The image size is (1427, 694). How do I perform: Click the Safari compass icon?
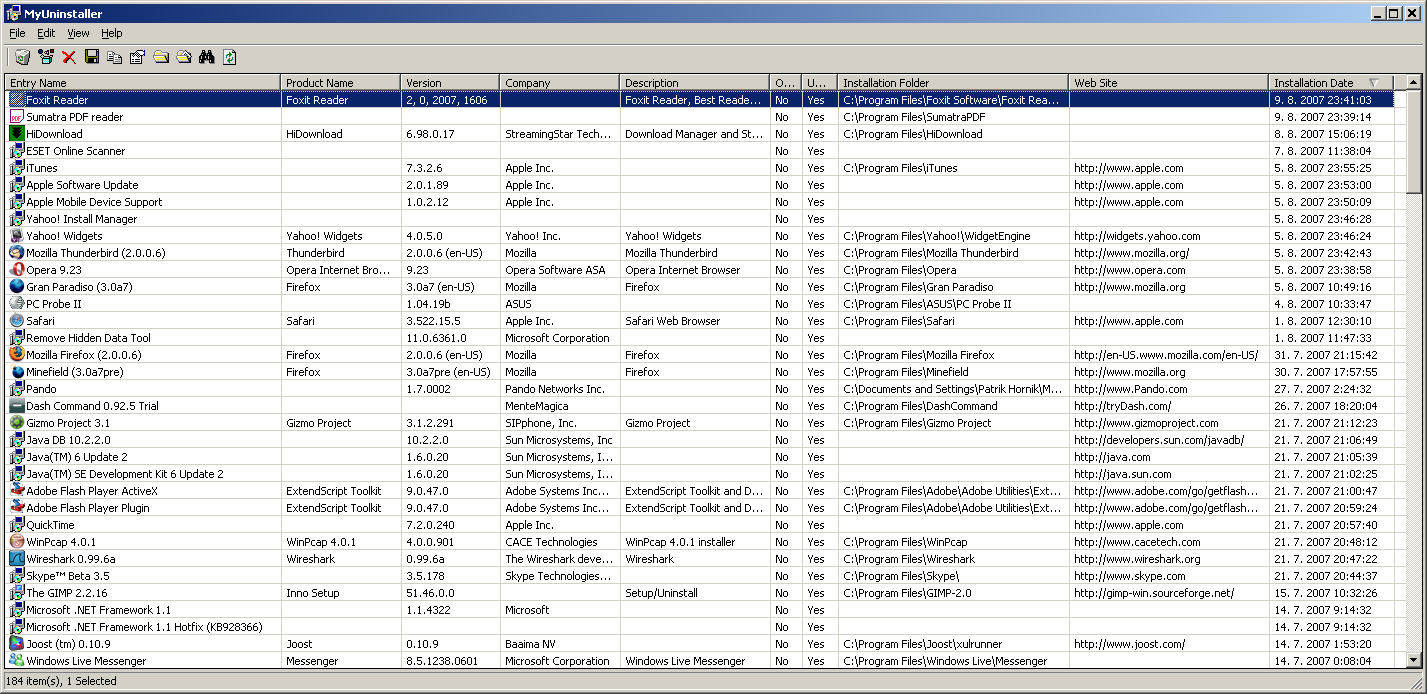click(x=17, y=321)
